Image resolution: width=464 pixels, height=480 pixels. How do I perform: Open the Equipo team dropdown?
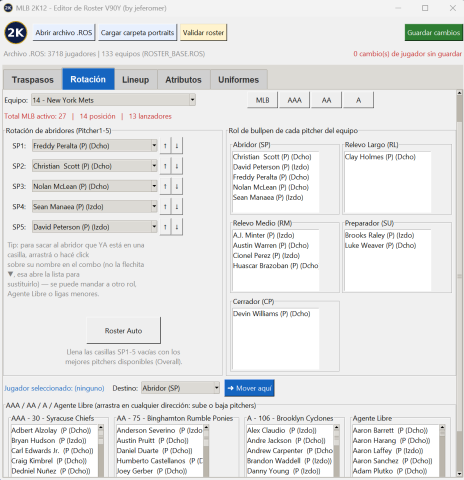(x=113, y=100)
